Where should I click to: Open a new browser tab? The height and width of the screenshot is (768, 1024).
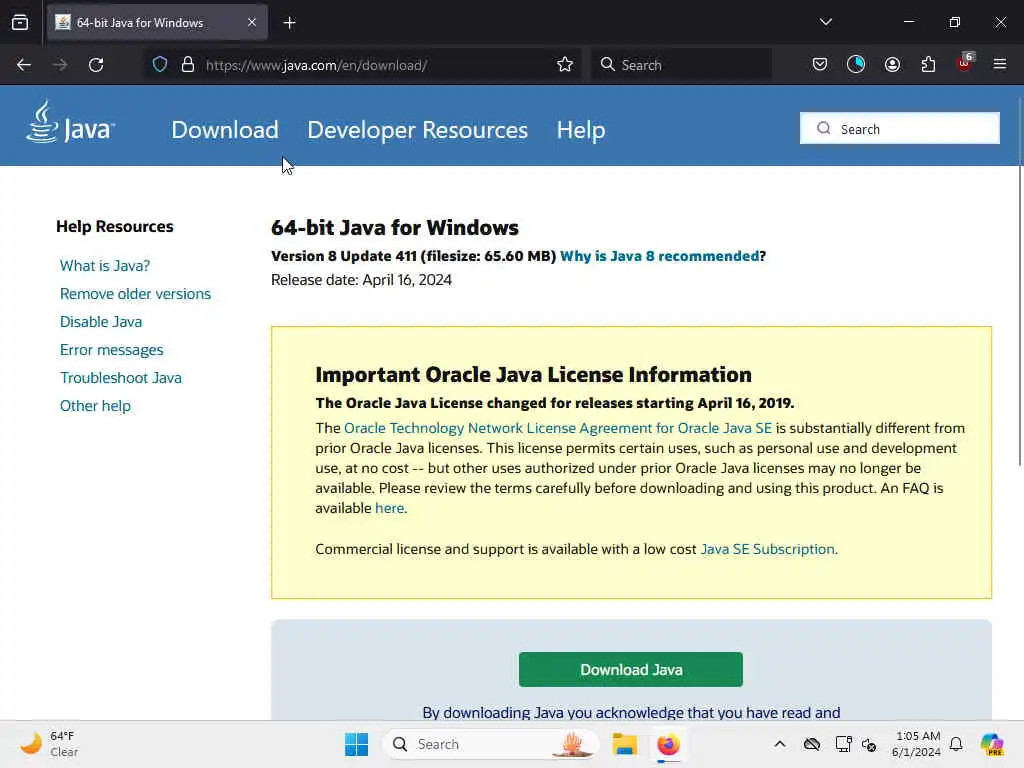pyautogui.click(x=289, y=22)
